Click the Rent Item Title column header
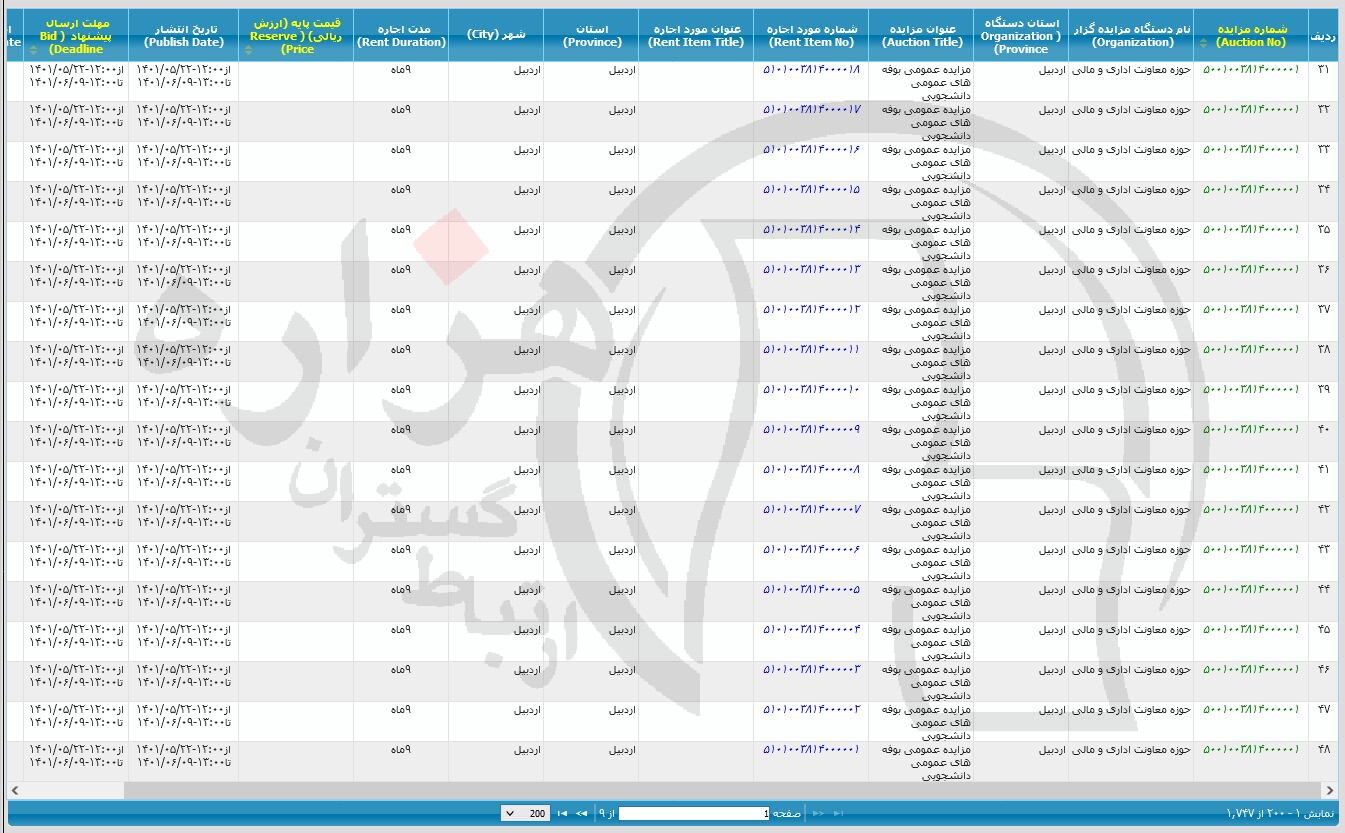Screen dimensions: 1345x833 click(x=696, y=35)
